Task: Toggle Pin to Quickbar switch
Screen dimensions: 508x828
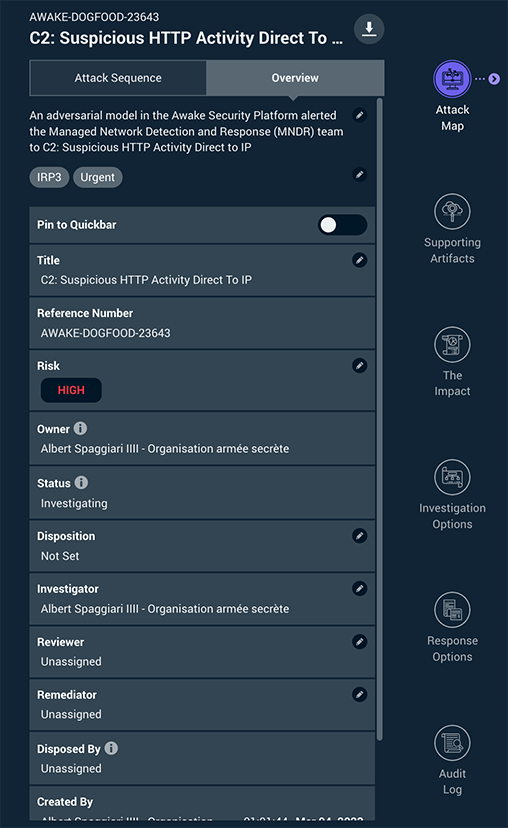Action: 342,225
